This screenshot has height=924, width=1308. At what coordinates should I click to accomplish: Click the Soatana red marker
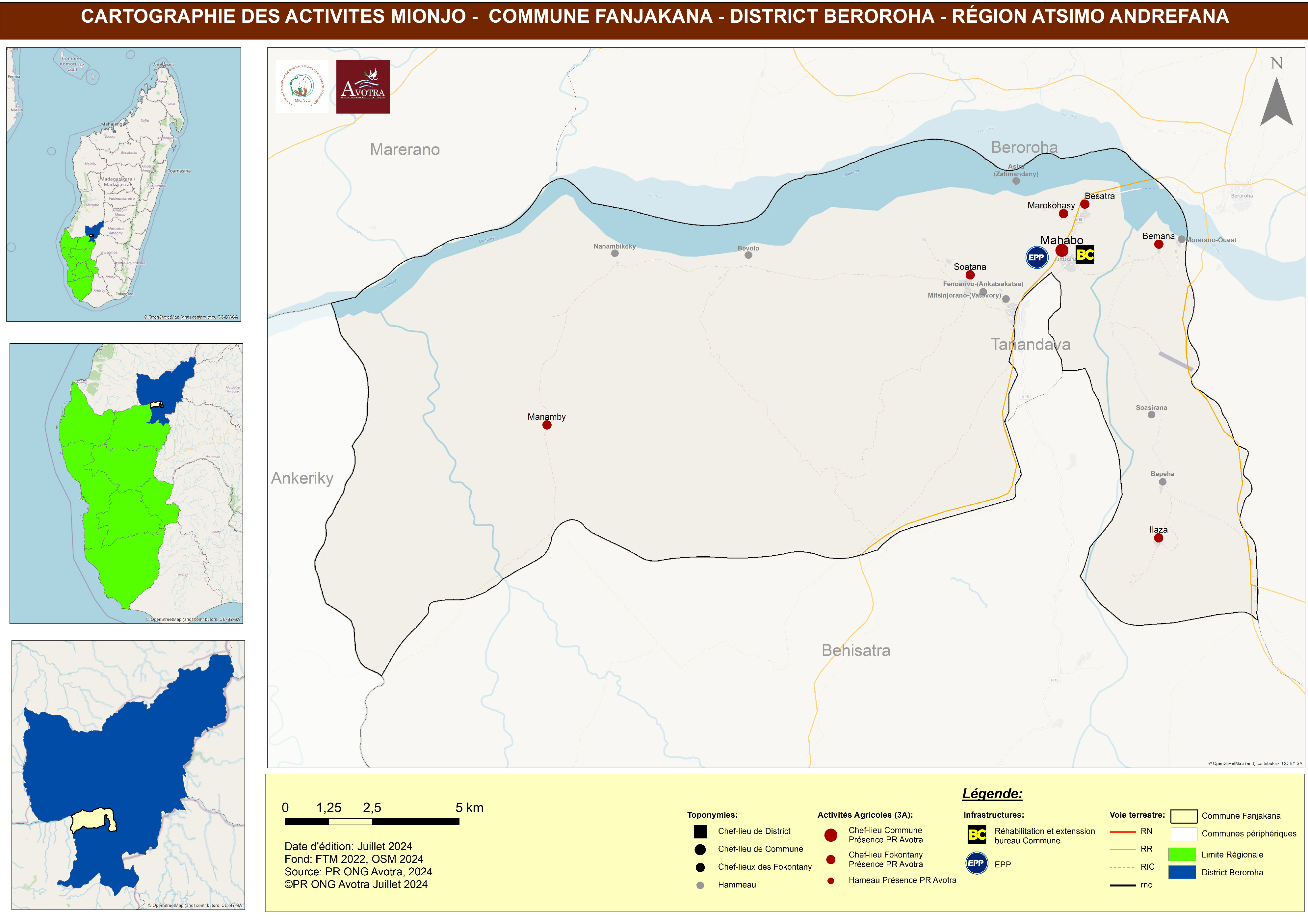tap(970, 275)
